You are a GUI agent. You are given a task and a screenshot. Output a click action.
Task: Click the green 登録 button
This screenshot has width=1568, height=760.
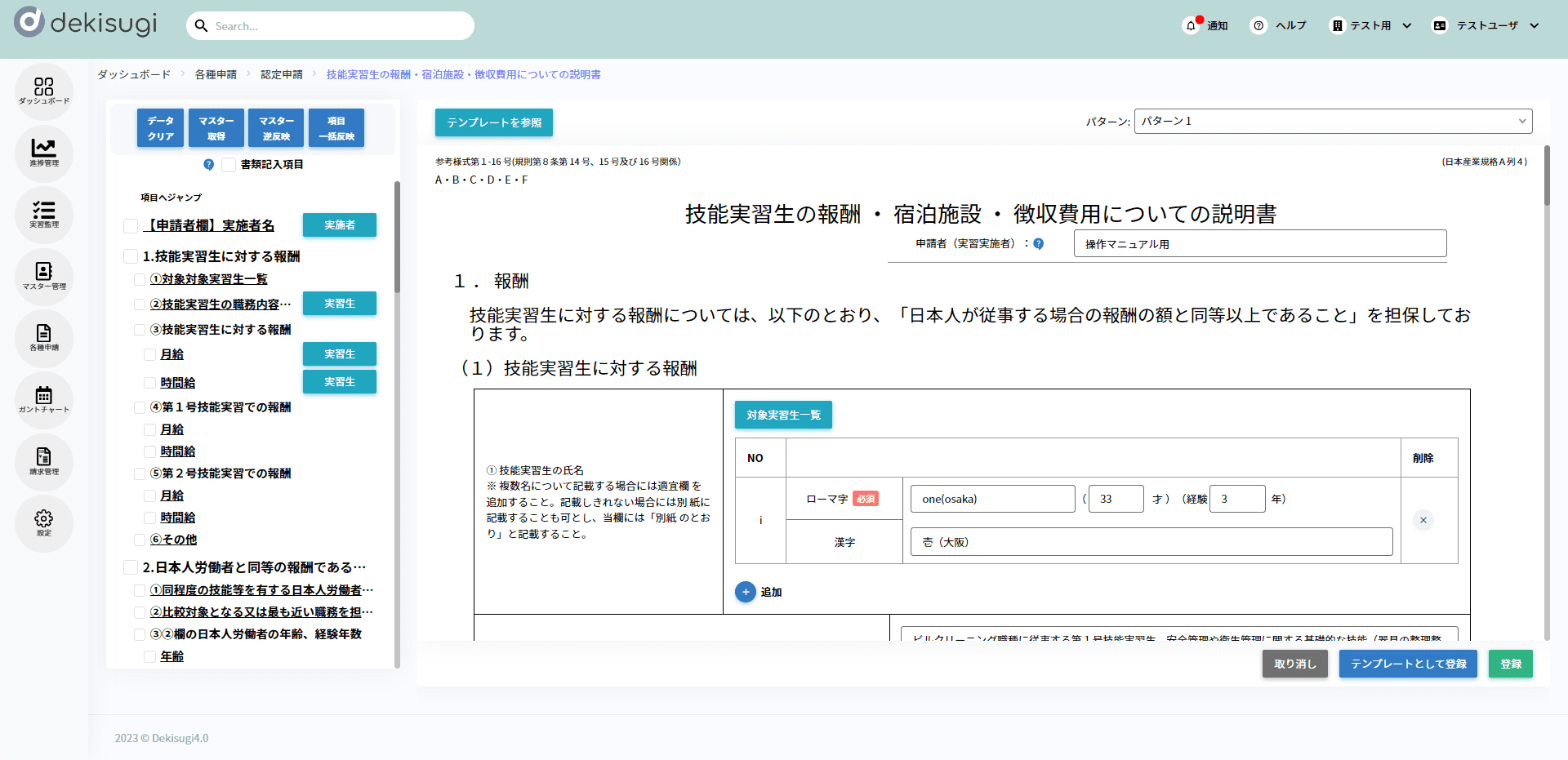click(1510, 664)
